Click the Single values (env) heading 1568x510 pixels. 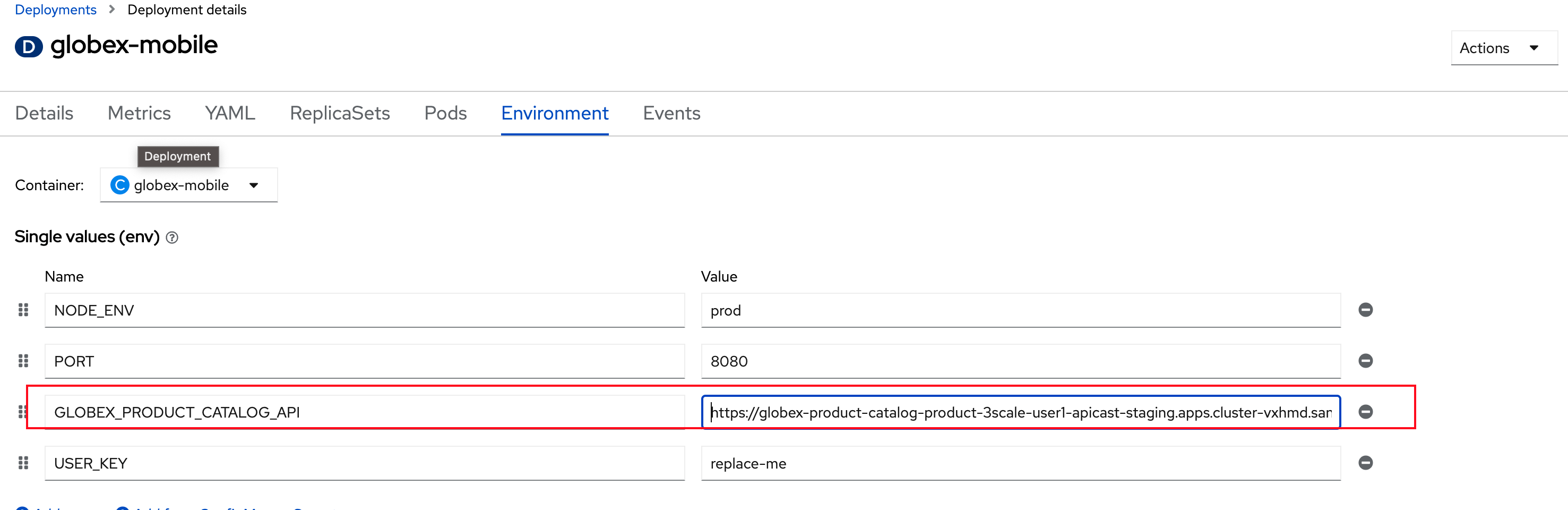coord(87,236)
